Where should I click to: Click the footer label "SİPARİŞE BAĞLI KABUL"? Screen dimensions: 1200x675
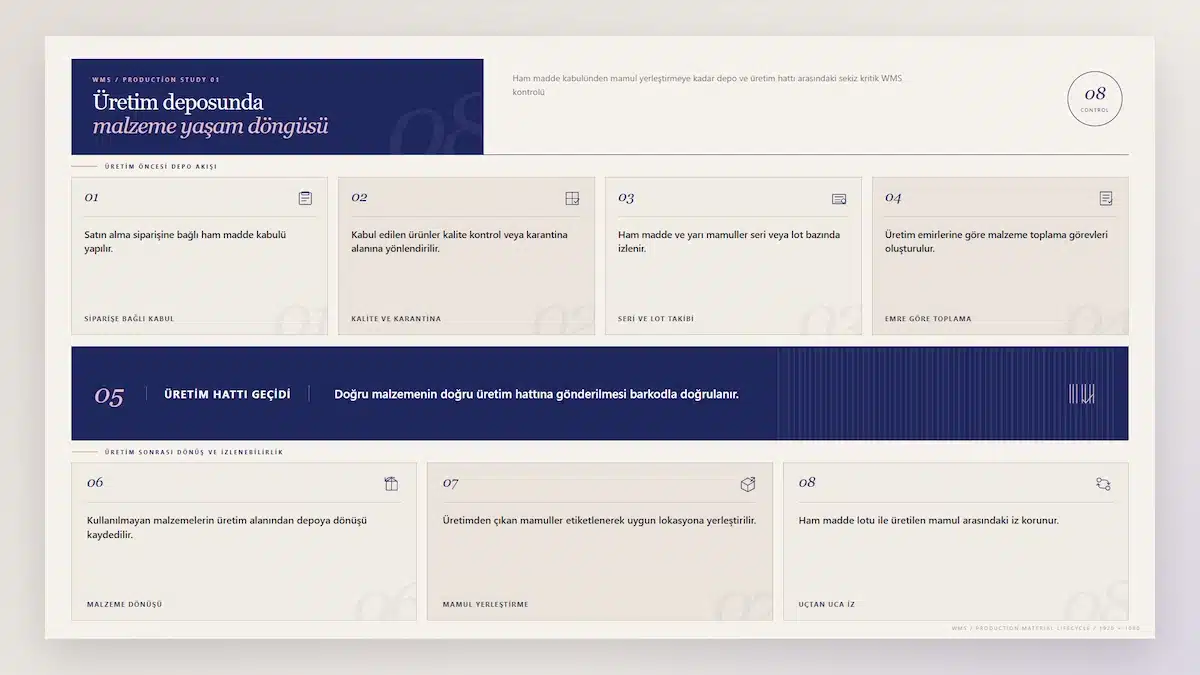(x=129, y=319)
